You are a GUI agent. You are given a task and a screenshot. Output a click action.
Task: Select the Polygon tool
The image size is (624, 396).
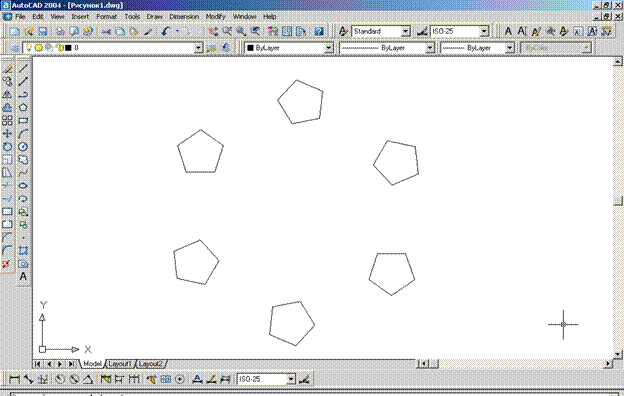tap(23, 107)
